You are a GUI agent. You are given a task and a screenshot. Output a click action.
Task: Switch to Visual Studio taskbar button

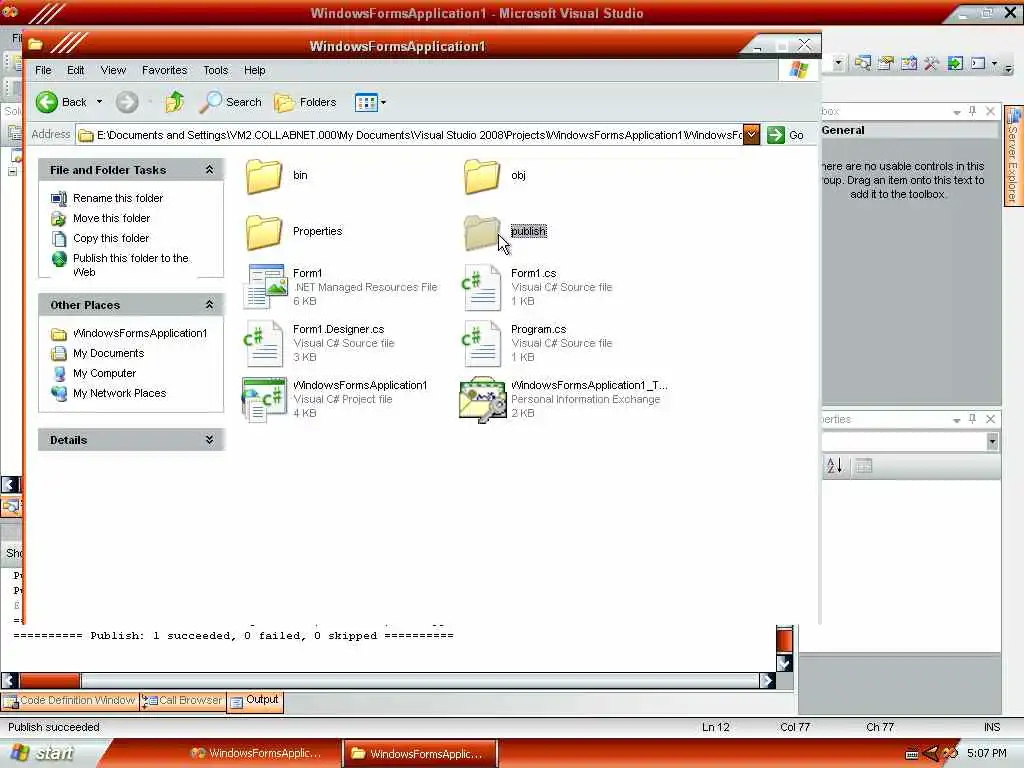[x=257, y=753]
